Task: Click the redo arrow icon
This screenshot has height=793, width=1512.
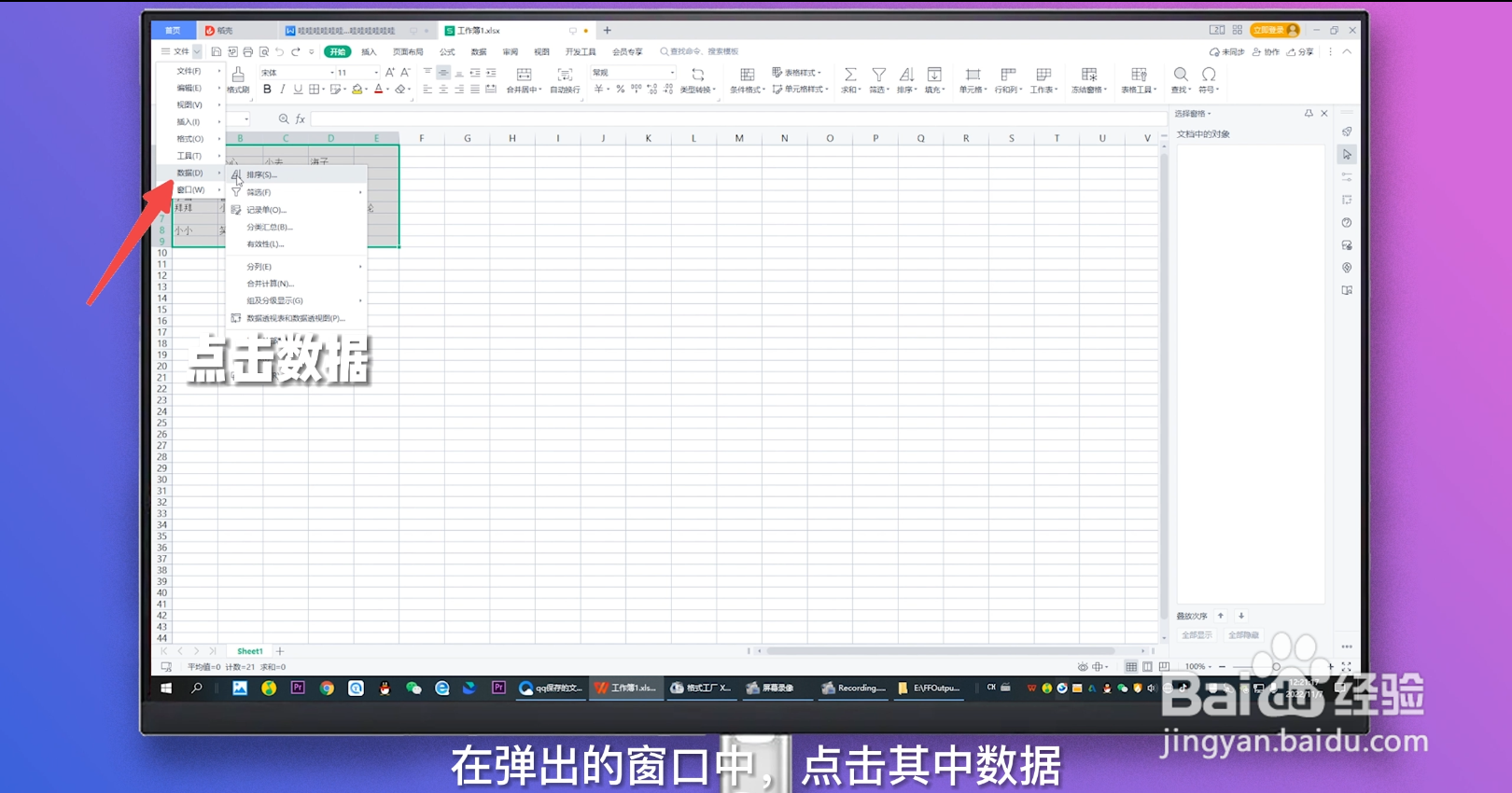Action: [x=296, y=51]
